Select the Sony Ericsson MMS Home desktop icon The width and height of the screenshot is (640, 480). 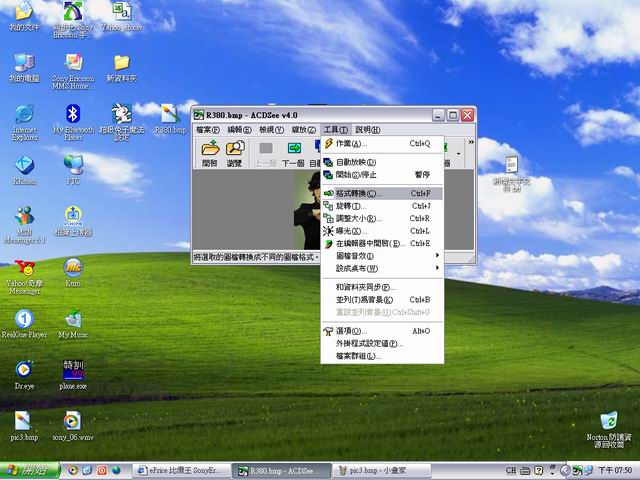tap(73, 71)
